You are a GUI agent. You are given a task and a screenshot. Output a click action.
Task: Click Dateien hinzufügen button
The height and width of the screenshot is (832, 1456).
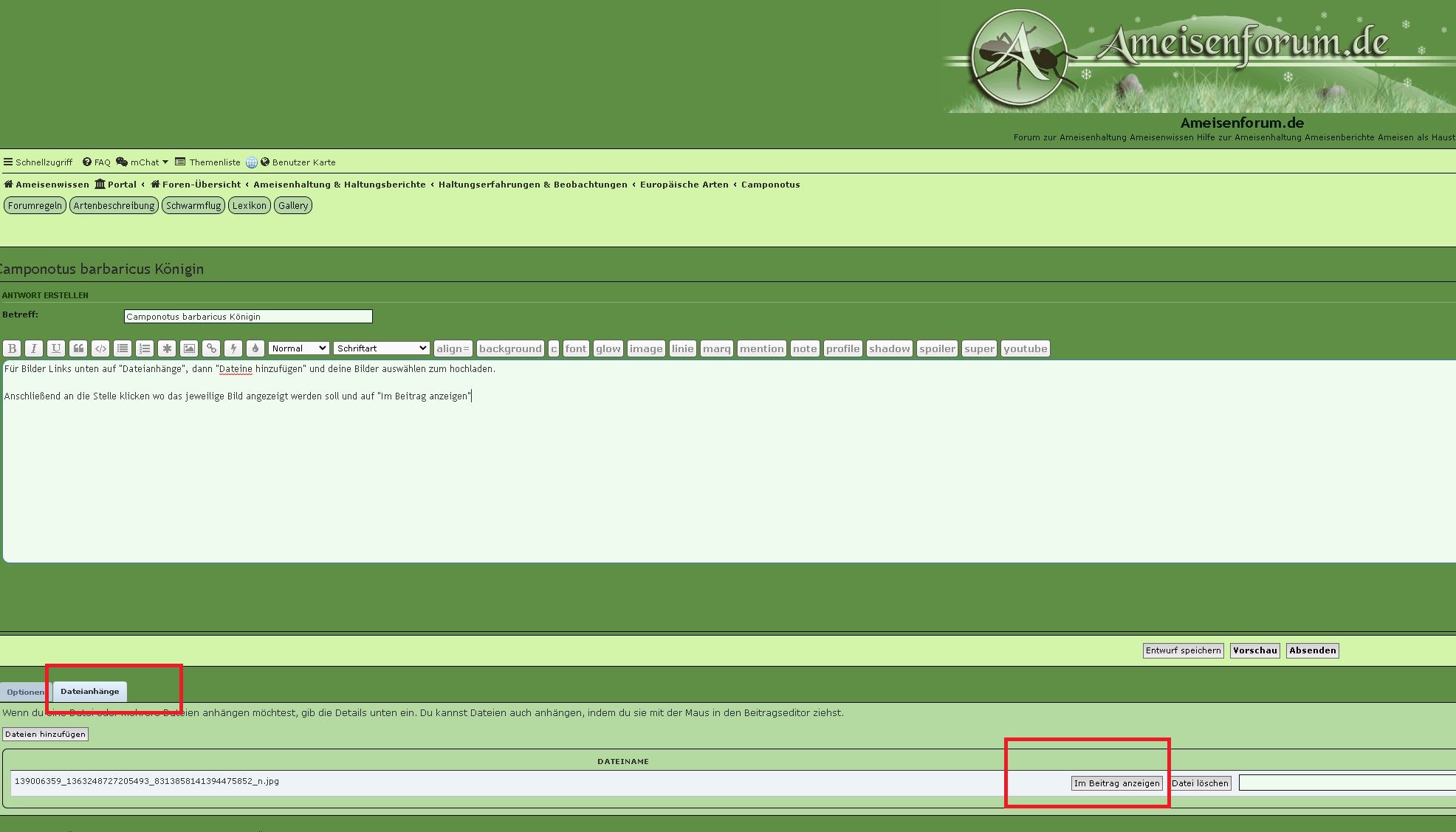click(45, 735)
